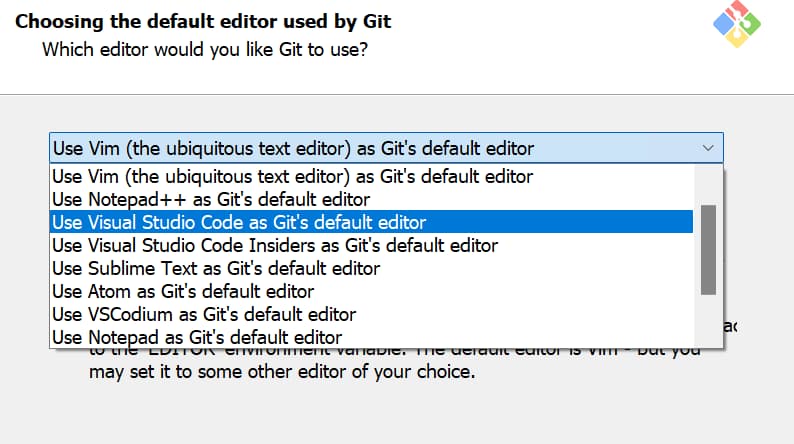This screenshot has height=444, width=794.
Task: Pick VSCodium as Git's default editor
Action: (204, 314)
